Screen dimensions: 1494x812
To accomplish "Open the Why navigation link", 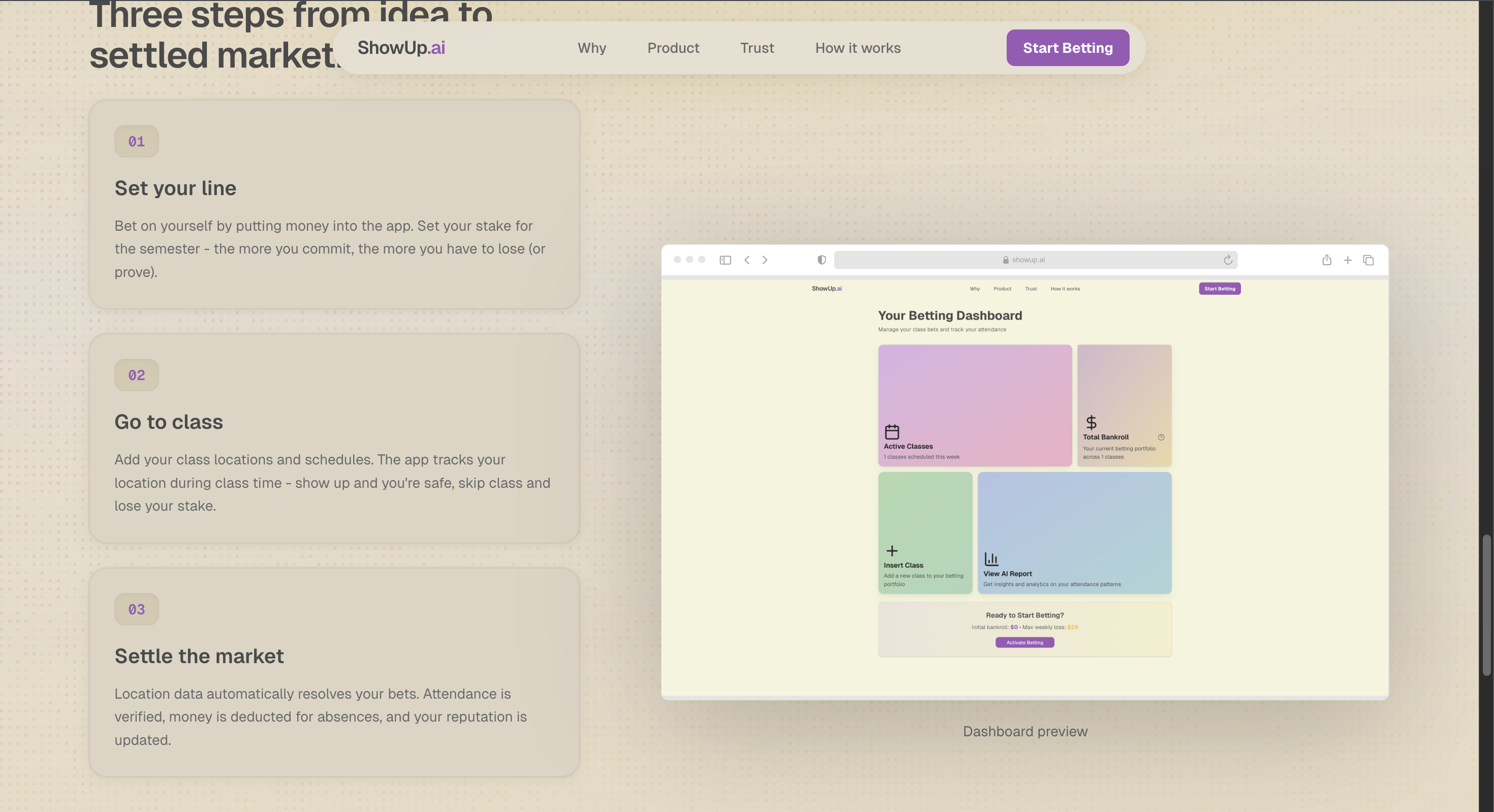I will [592, 48].
